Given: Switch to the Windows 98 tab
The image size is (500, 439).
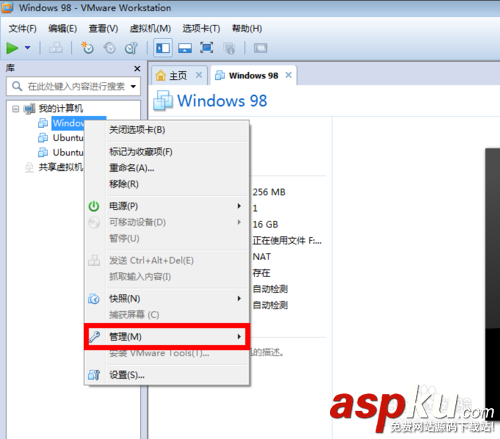Looking at the screenshot, I should click(x=253, y=76).
